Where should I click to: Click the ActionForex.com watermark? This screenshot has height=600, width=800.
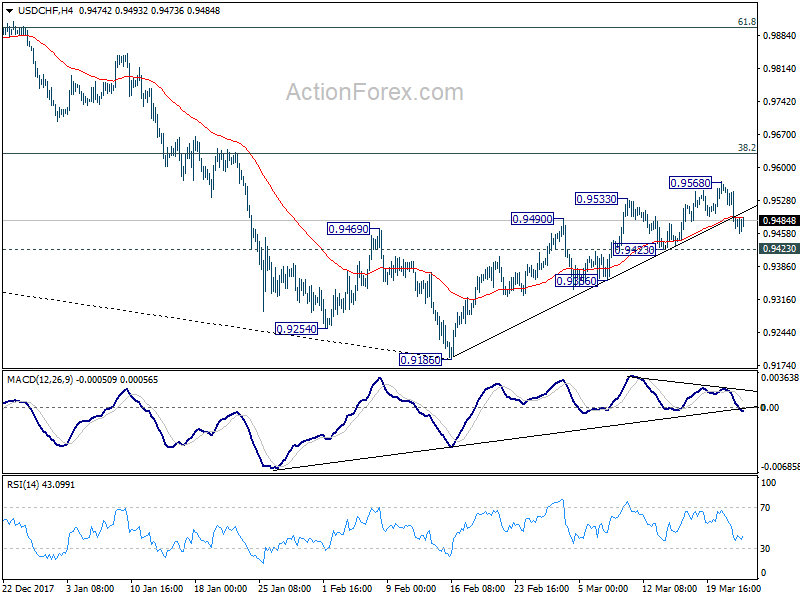pyautogui.click(x=374, y=92)
